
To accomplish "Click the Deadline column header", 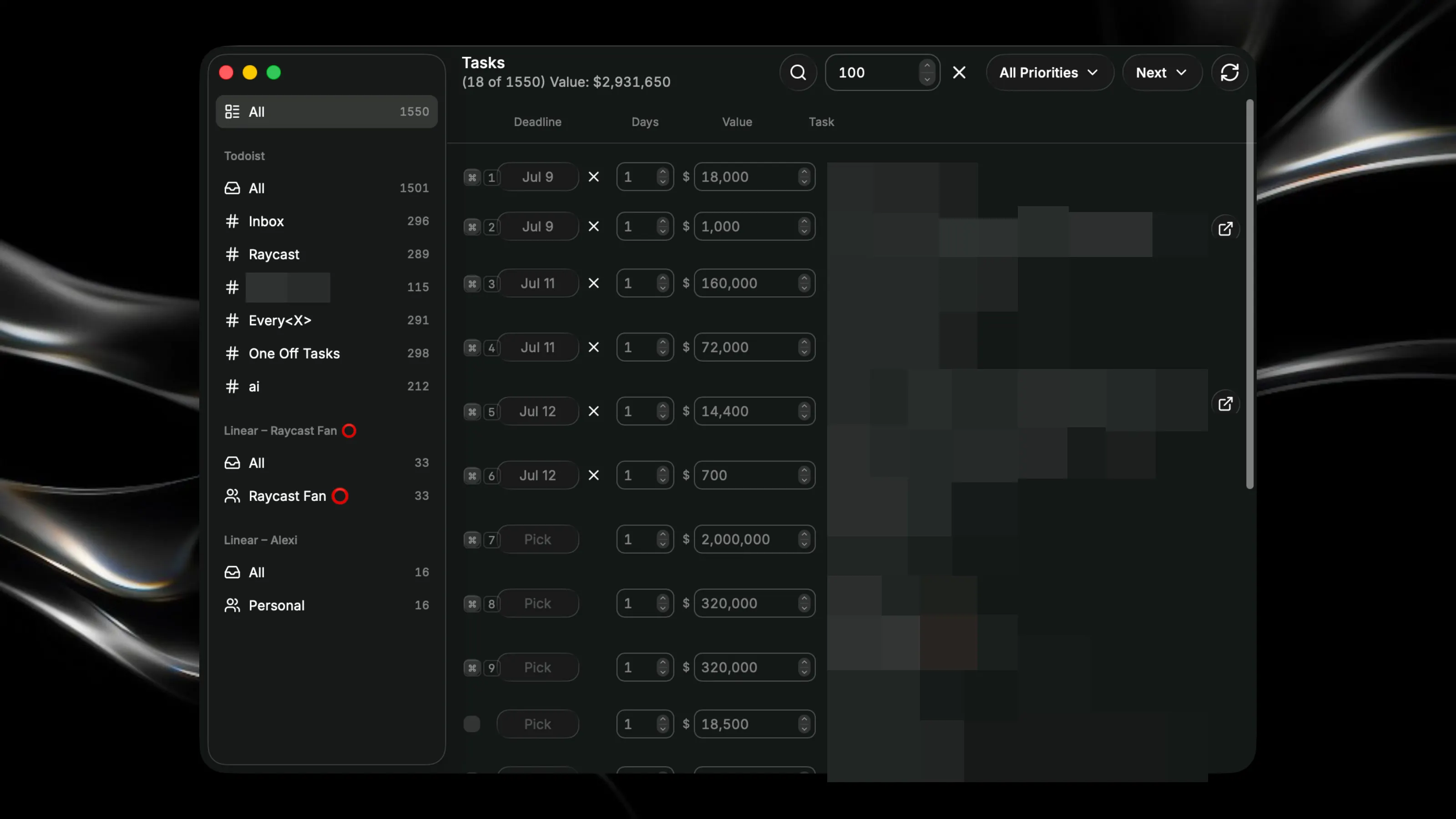I will click(537, 121).
